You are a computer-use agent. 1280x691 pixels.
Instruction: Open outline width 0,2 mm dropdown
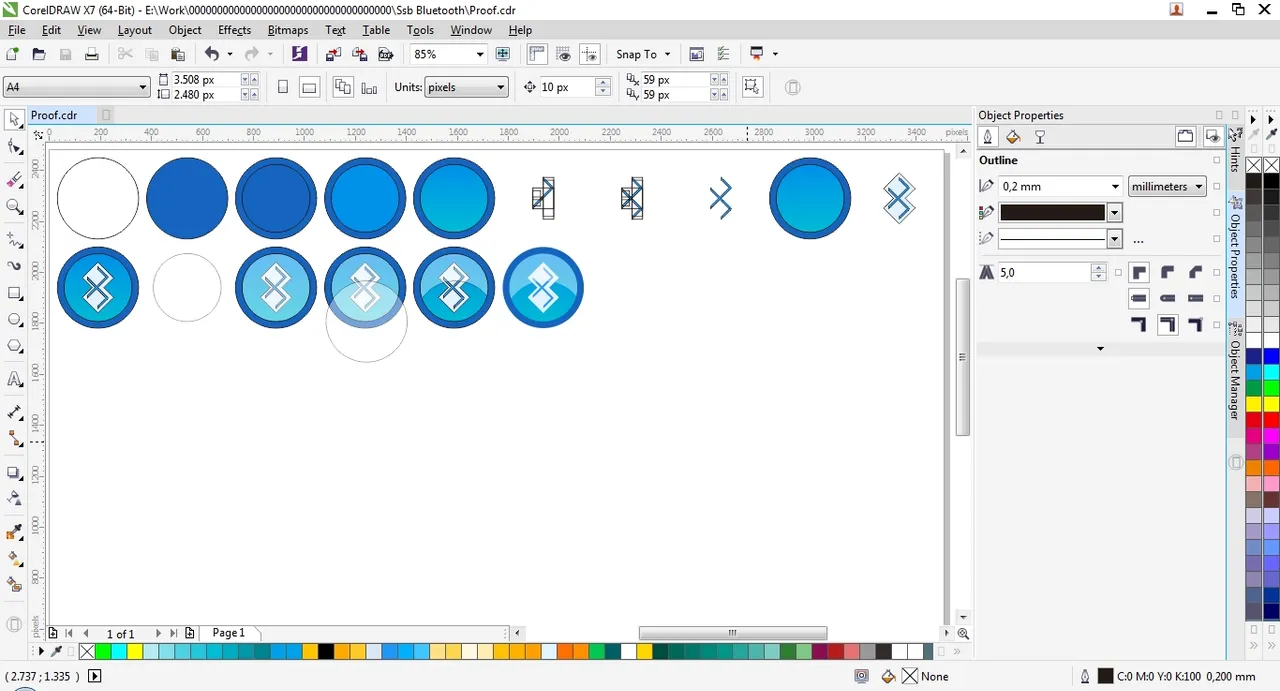tap(1115, 186)
